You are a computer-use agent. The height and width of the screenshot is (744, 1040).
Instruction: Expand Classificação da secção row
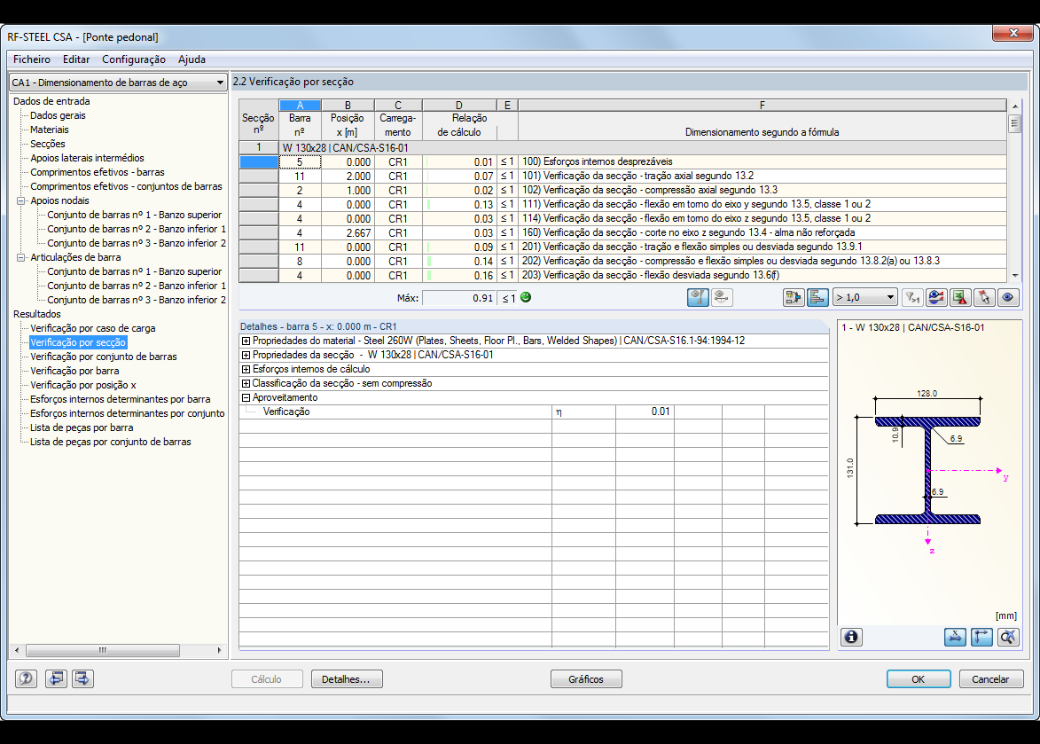click(x=246, y=383)
